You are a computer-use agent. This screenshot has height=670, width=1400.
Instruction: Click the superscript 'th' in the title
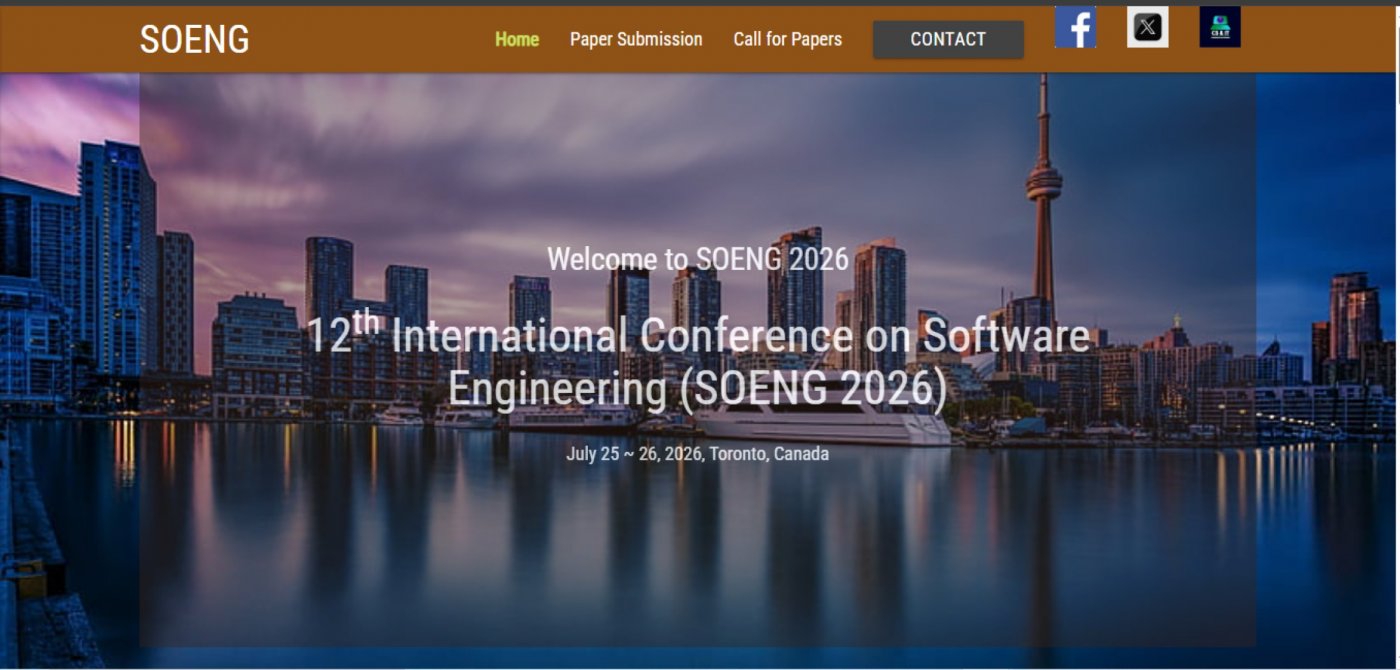[366, 324]
